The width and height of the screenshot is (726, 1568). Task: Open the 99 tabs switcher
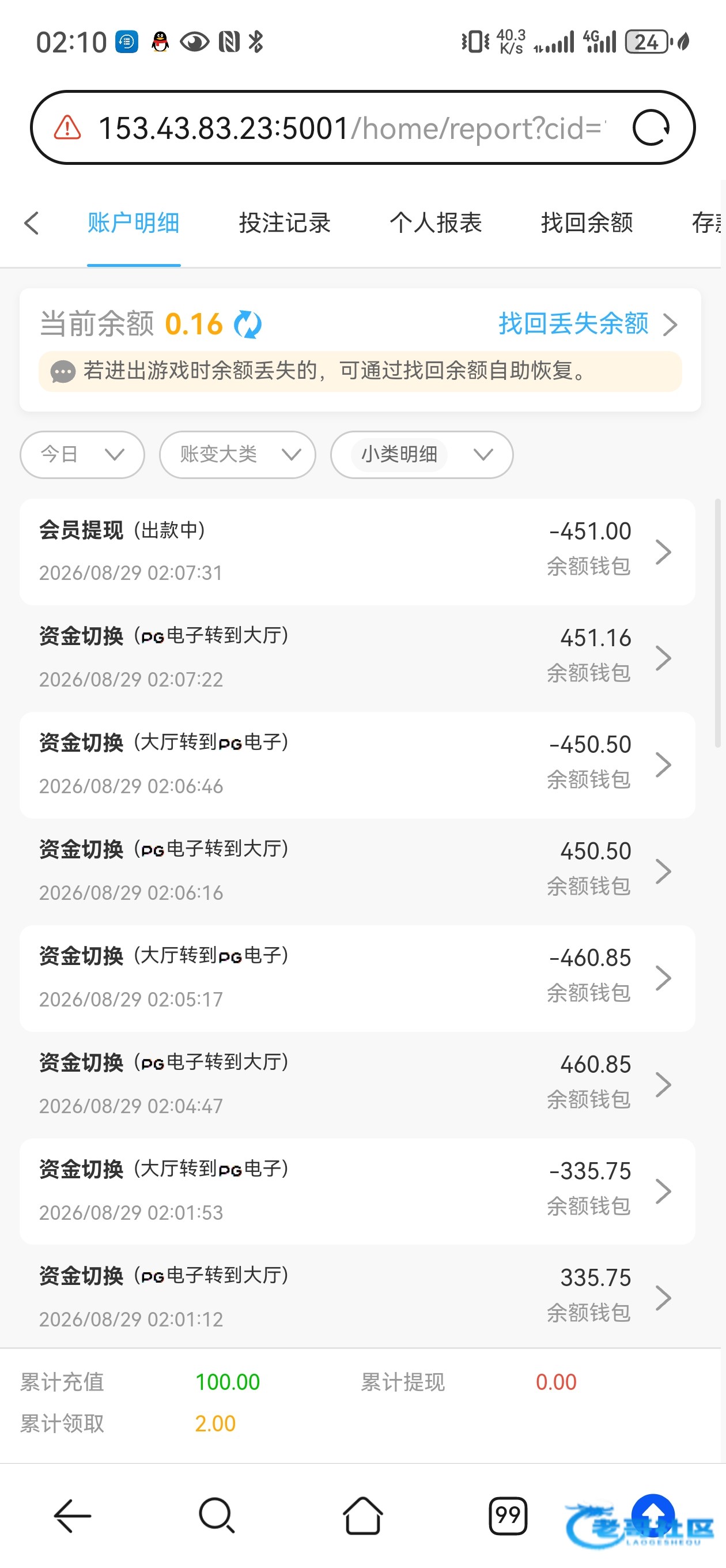508,1515
